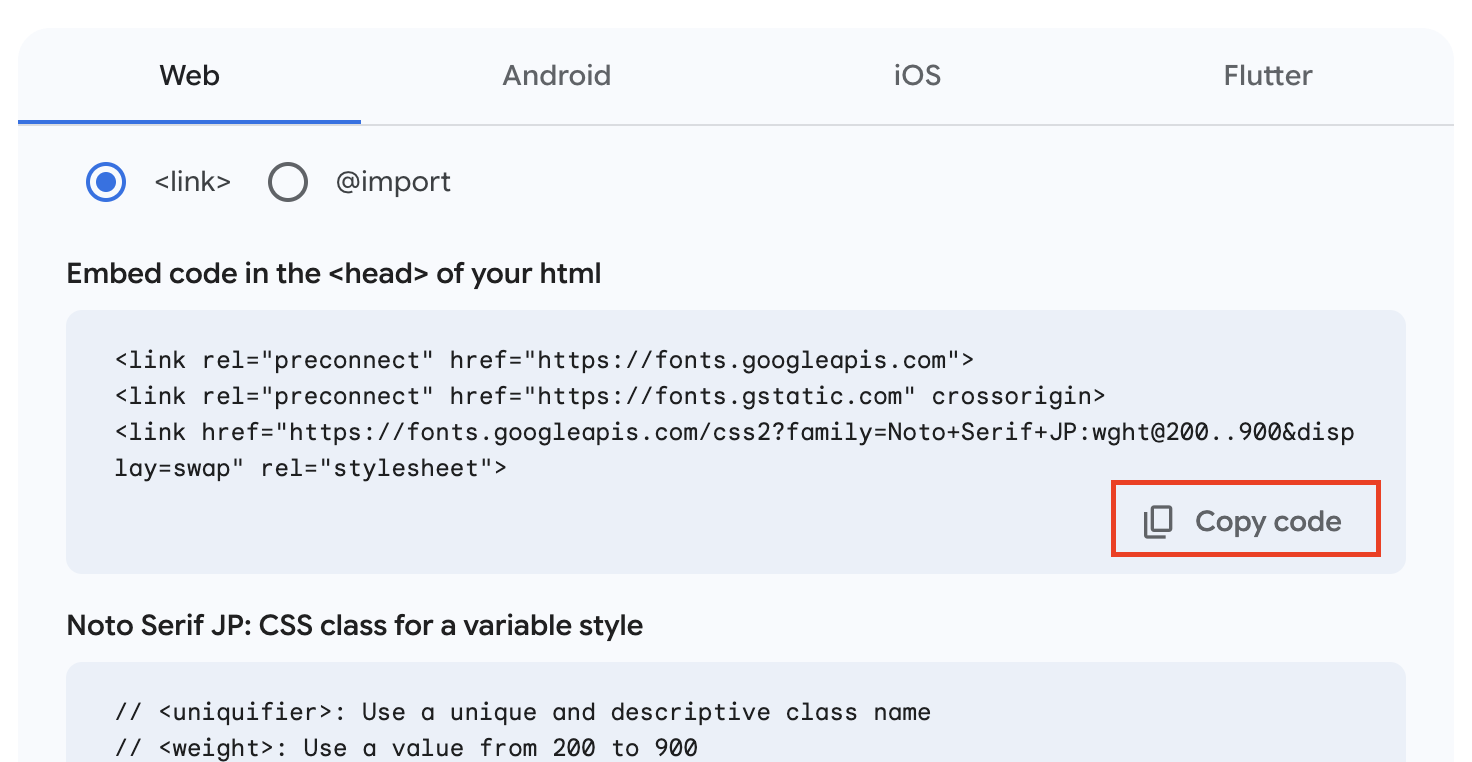Click the 'Embed code in the <head>' heading
Screen dimensions: 1472x762
click(x=334, y=274)
